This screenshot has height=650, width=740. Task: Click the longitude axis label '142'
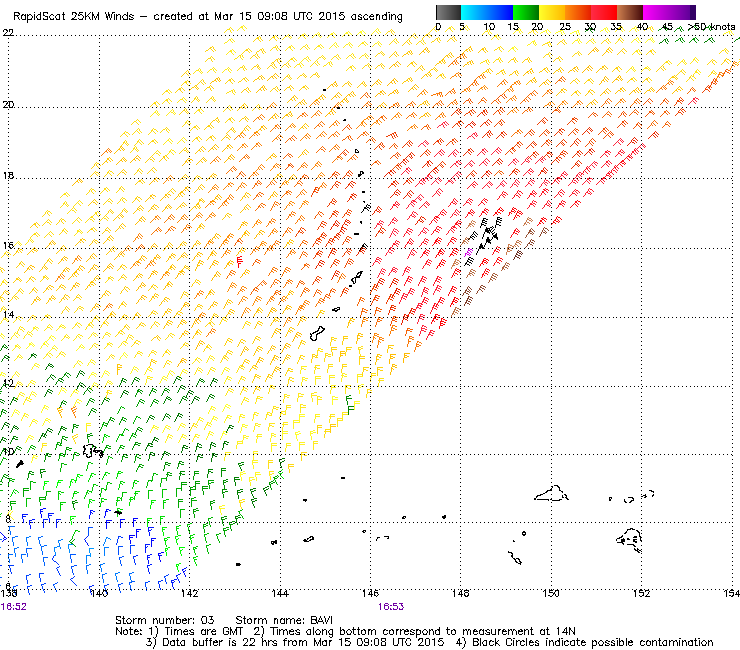click(x=190, y=593)
